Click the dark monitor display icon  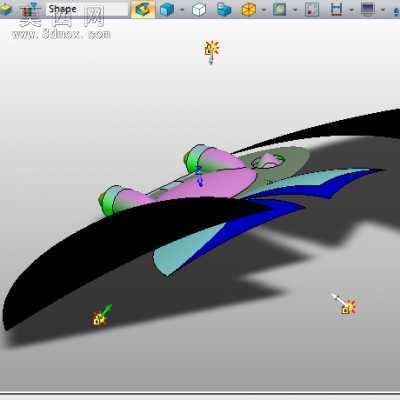(x=368, y=9)
